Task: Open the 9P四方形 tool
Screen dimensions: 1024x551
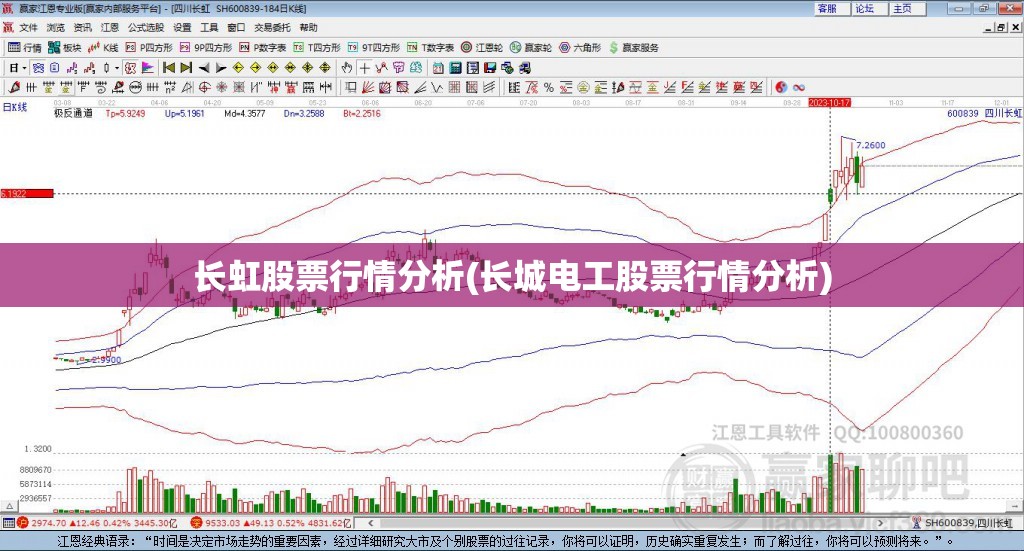Action: pos(206,48)
